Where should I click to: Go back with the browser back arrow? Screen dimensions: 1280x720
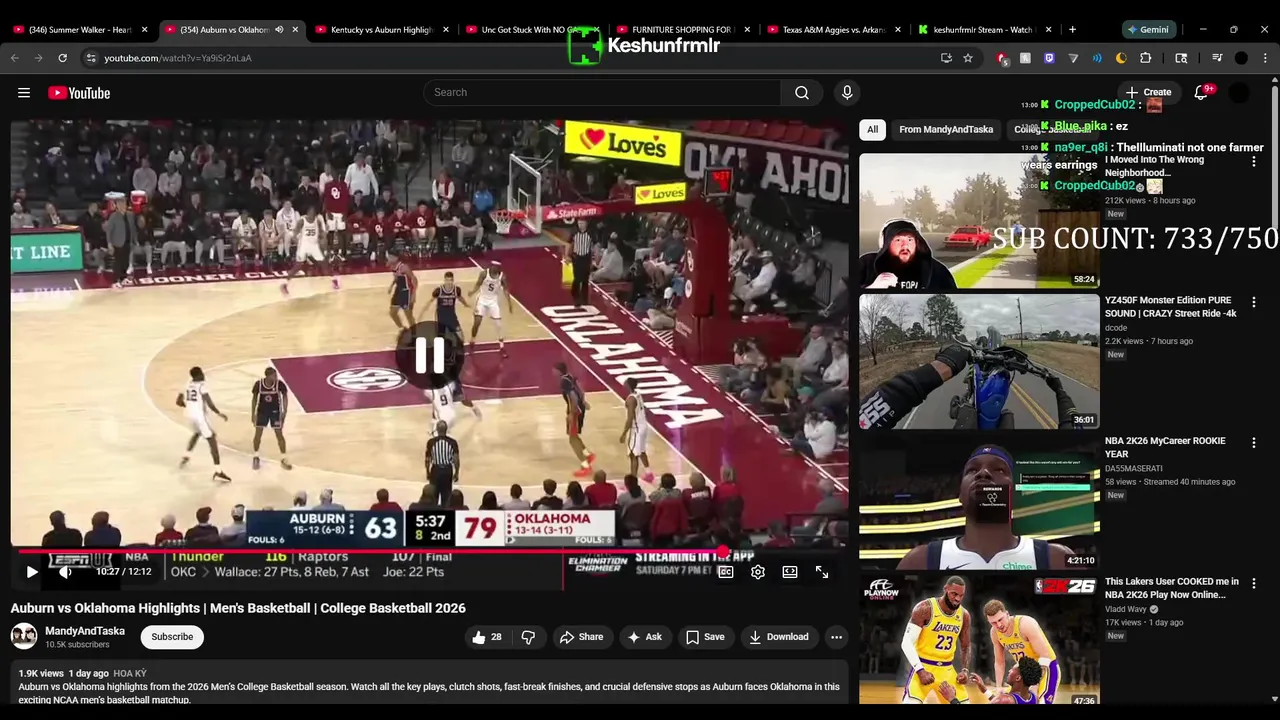click(x=15, y=58)
